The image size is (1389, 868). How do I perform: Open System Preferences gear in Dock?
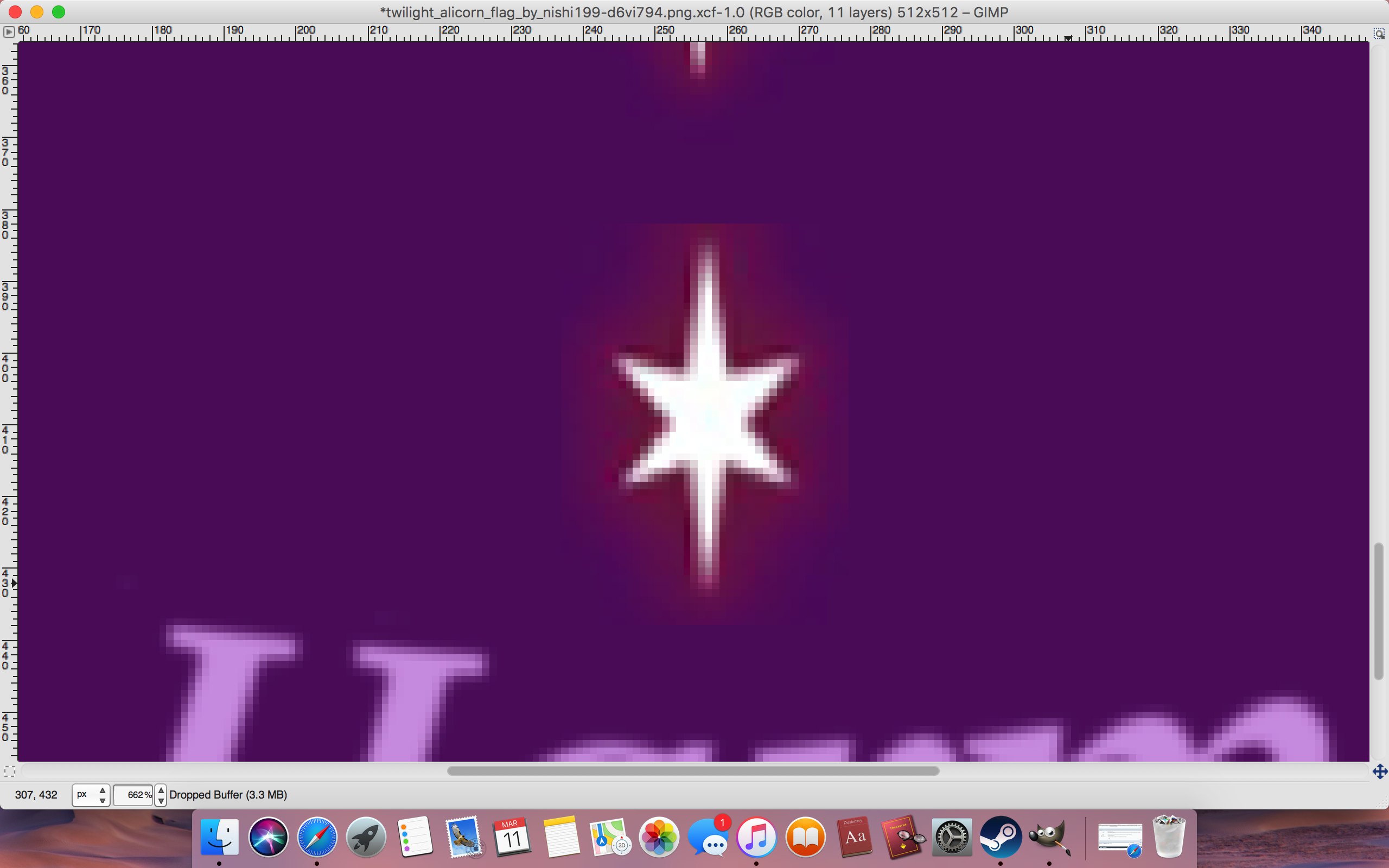[952, 837]
